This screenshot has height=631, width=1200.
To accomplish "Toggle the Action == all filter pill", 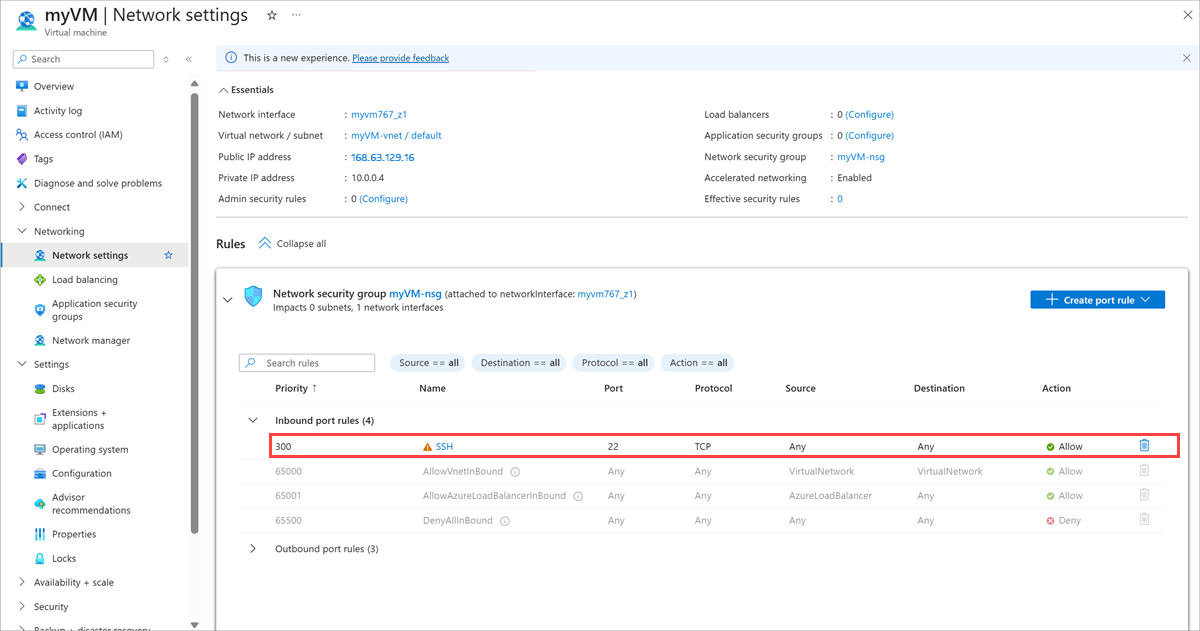I will (x=698, y=363).
